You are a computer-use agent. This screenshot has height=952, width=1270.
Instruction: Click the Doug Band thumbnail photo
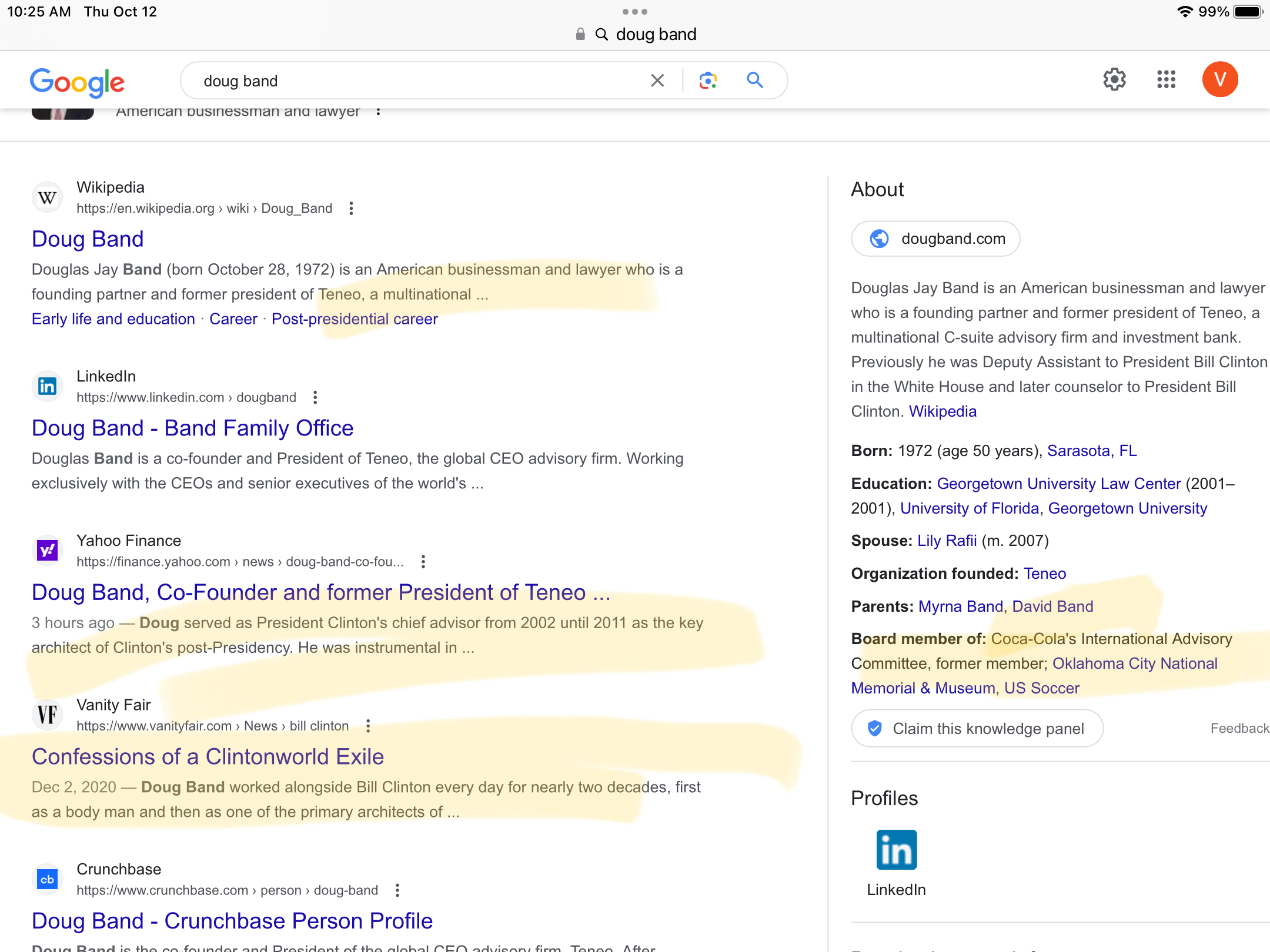(63, 113)
